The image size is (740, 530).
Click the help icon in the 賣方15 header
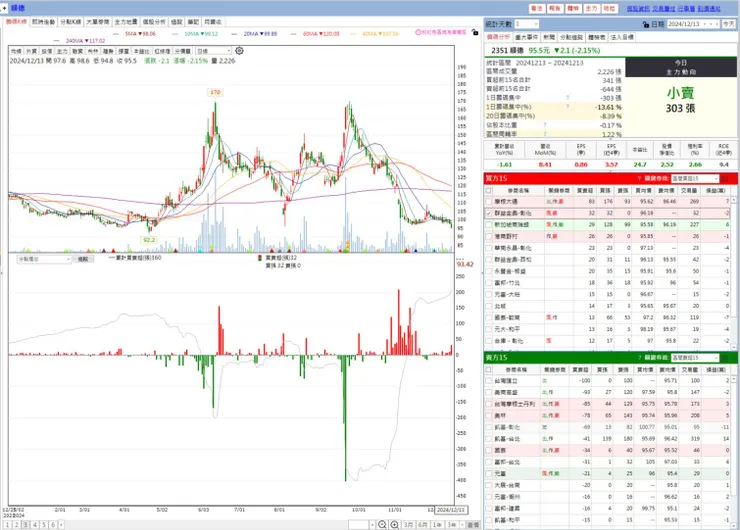coord(639,358)
